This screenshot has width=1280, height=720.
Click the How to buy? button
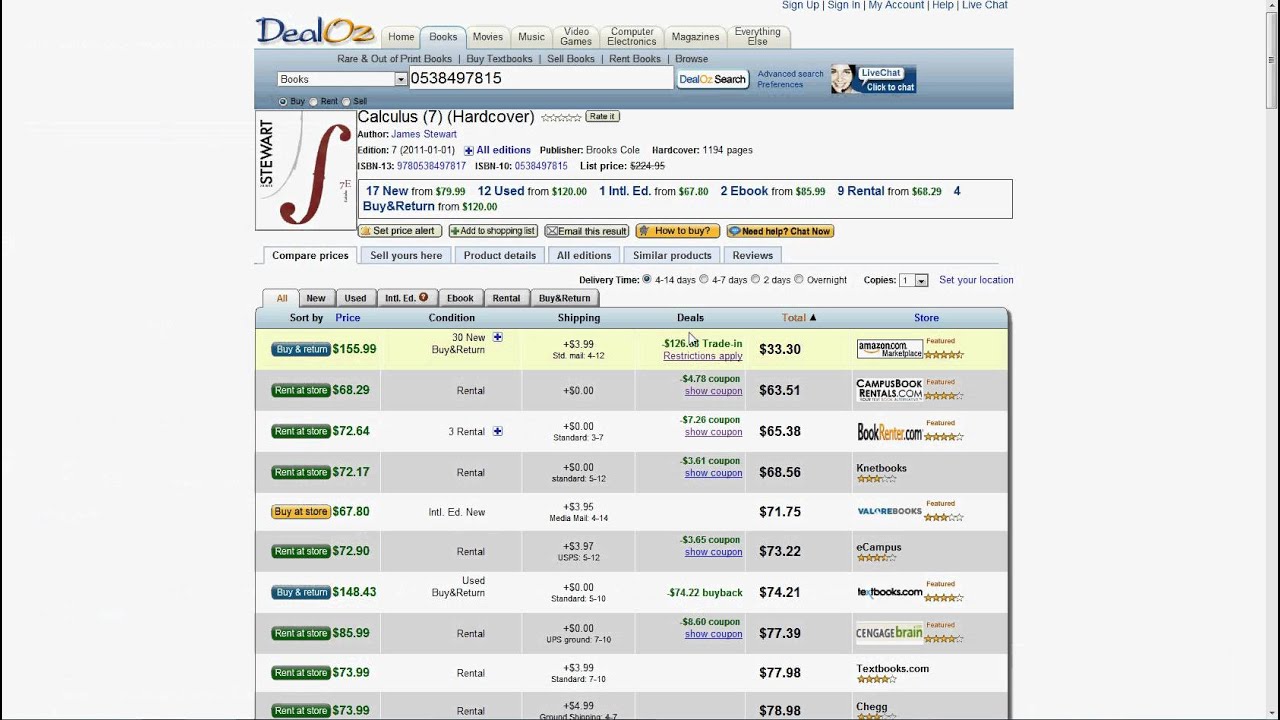click(x=677, y=231)
